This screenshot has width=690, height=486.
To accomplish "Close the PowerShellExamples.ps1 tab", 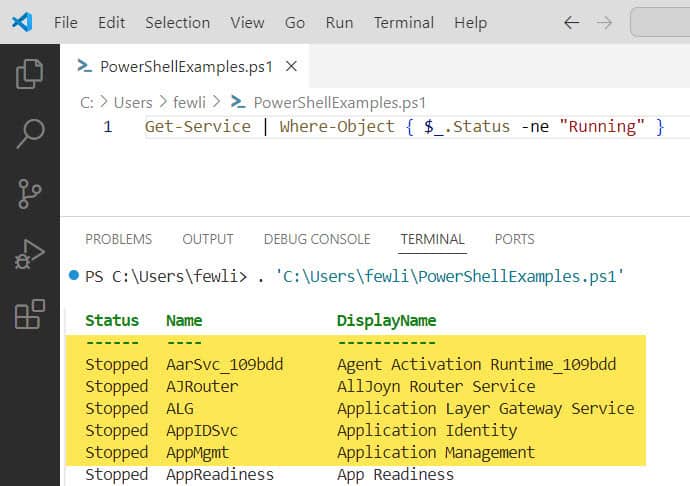I will [x=291, y=66].
